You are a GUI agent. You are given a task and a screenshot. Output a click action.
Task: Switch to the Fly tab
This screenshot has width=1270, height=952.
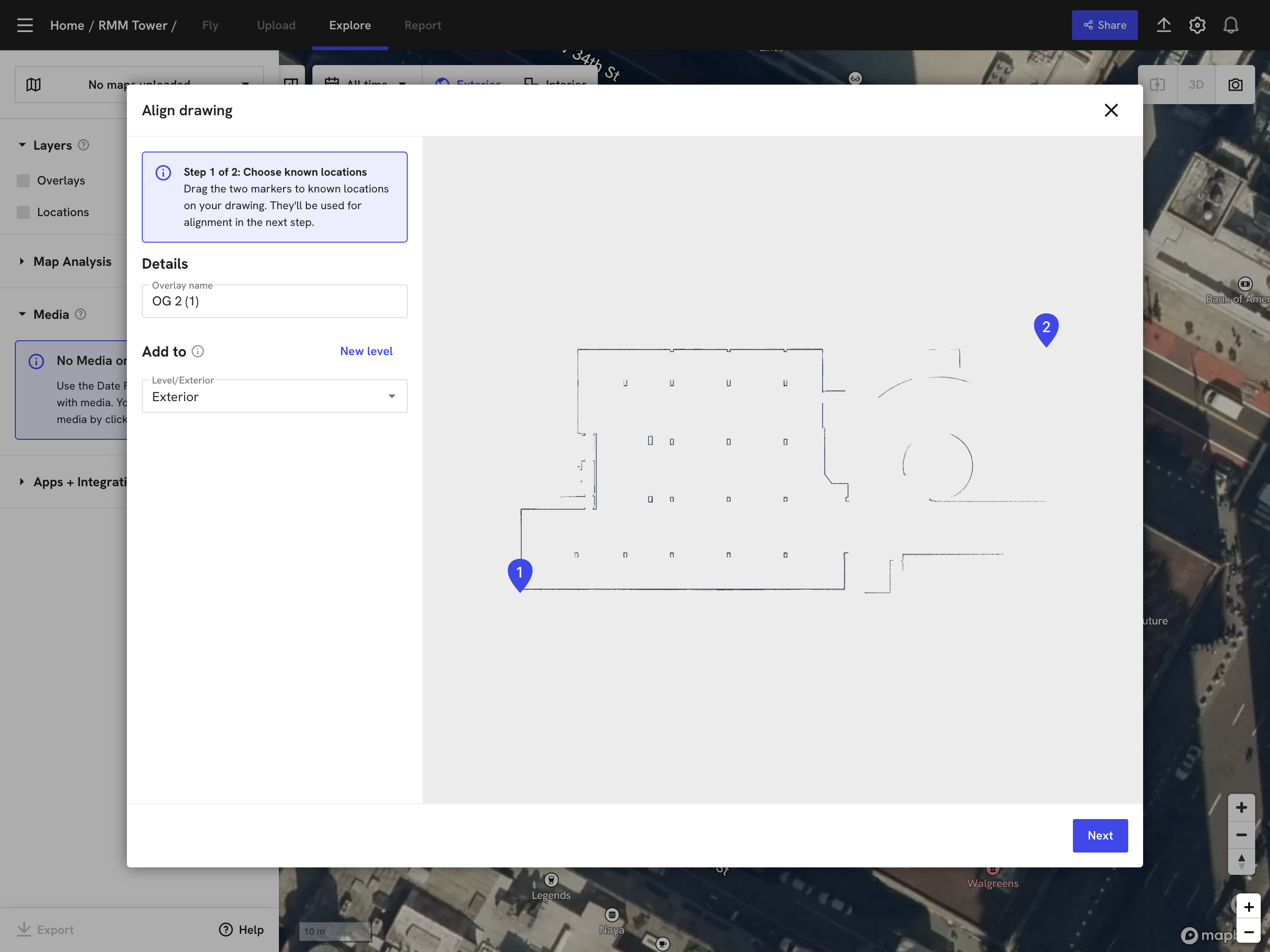pos(210,25)
